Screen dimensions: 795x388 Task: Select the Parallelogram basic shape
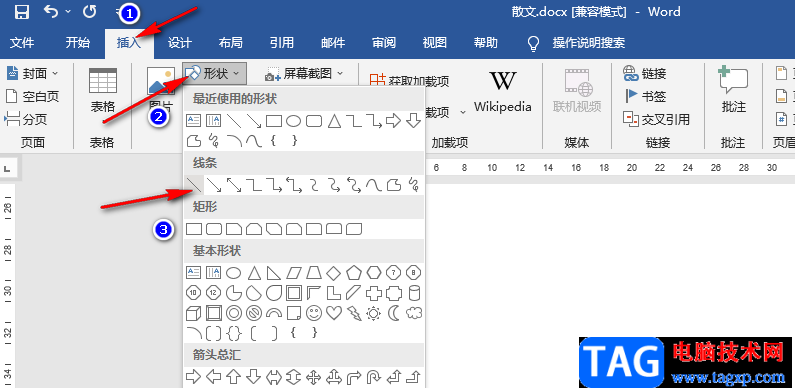294,273
